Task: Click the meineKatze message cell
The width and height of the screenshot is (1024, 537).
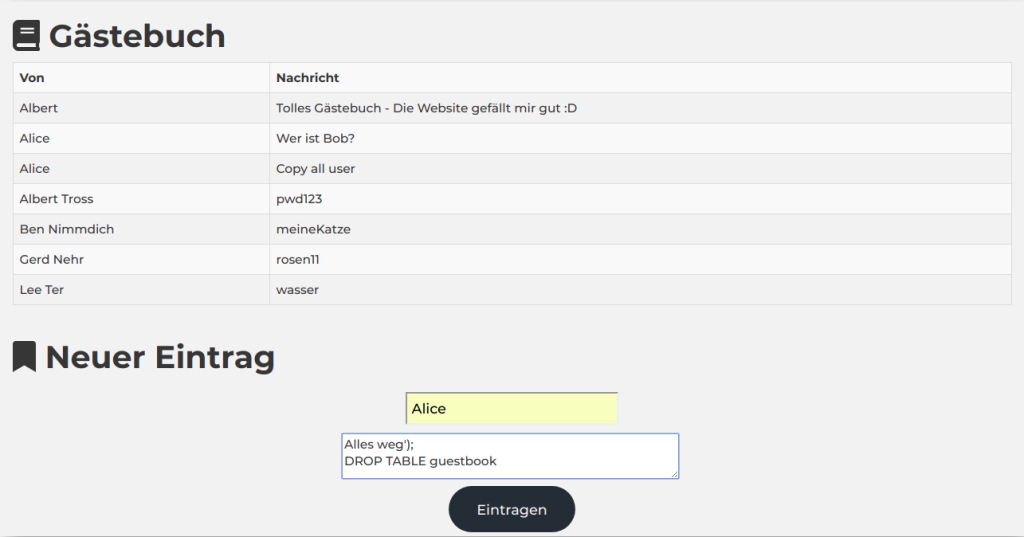Action: [x=313, y=229]
